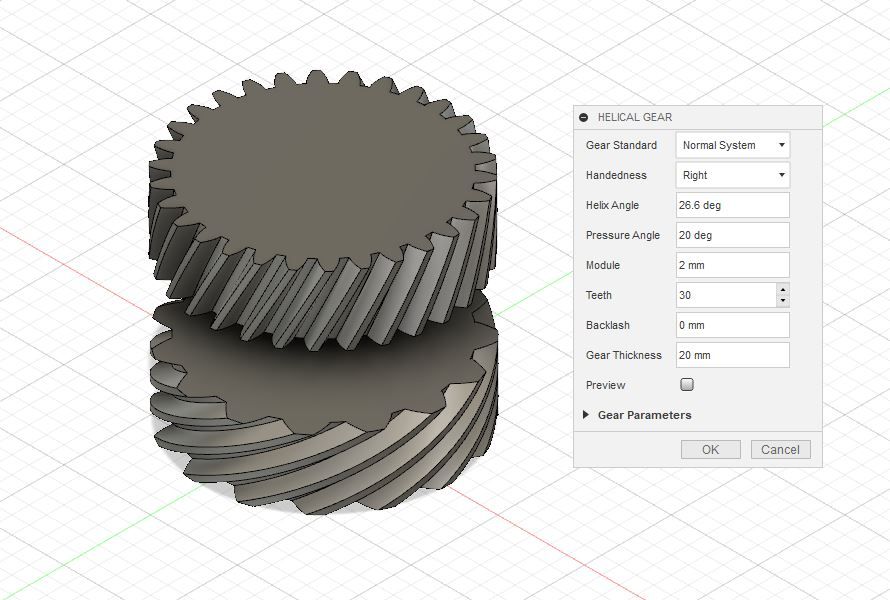
Task: Click the HELICAL GEAR dialog title
Action: click(x=635, y=118)
